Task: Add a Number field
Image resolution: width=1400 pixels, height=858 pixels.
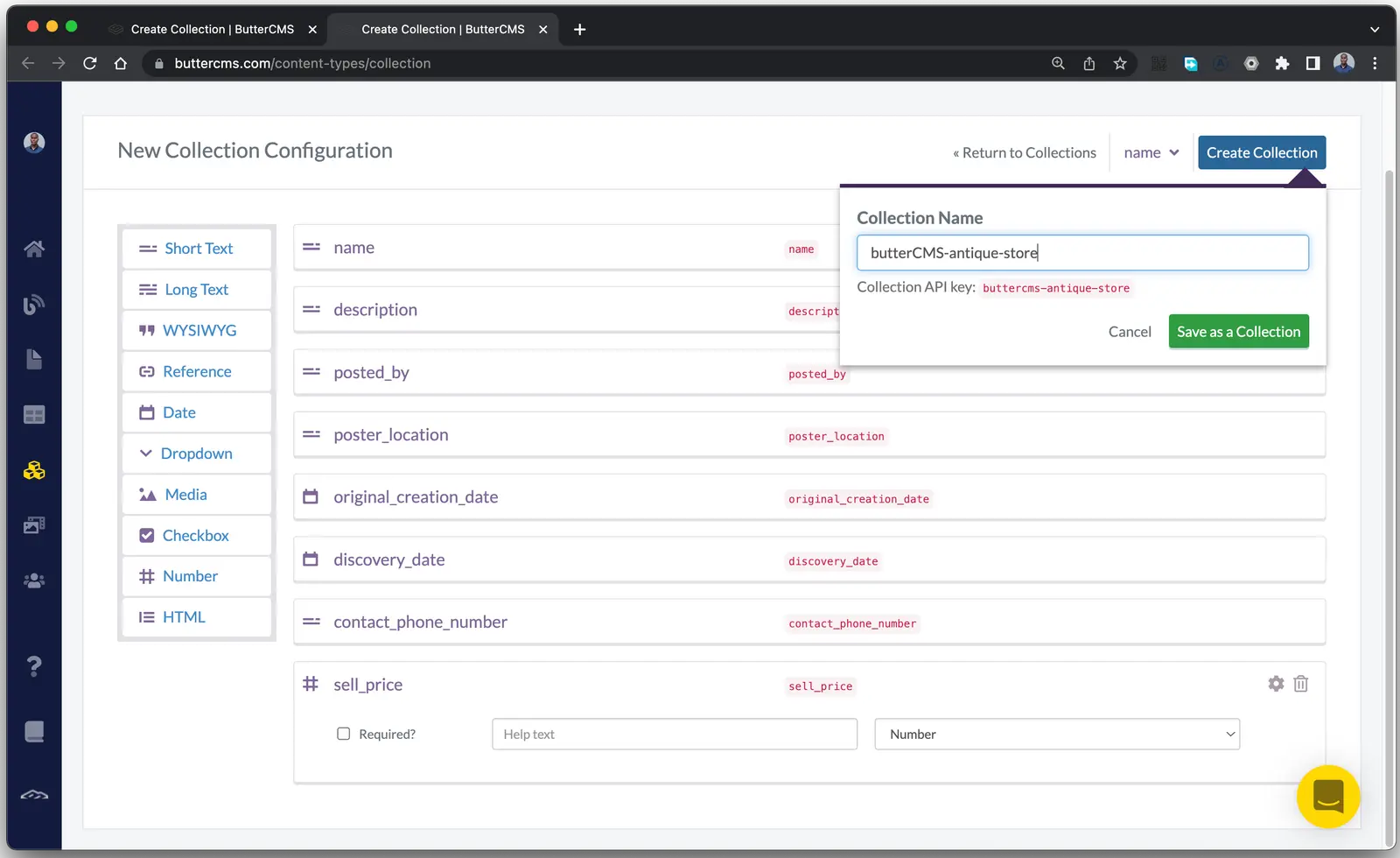Action: (197, 576)
